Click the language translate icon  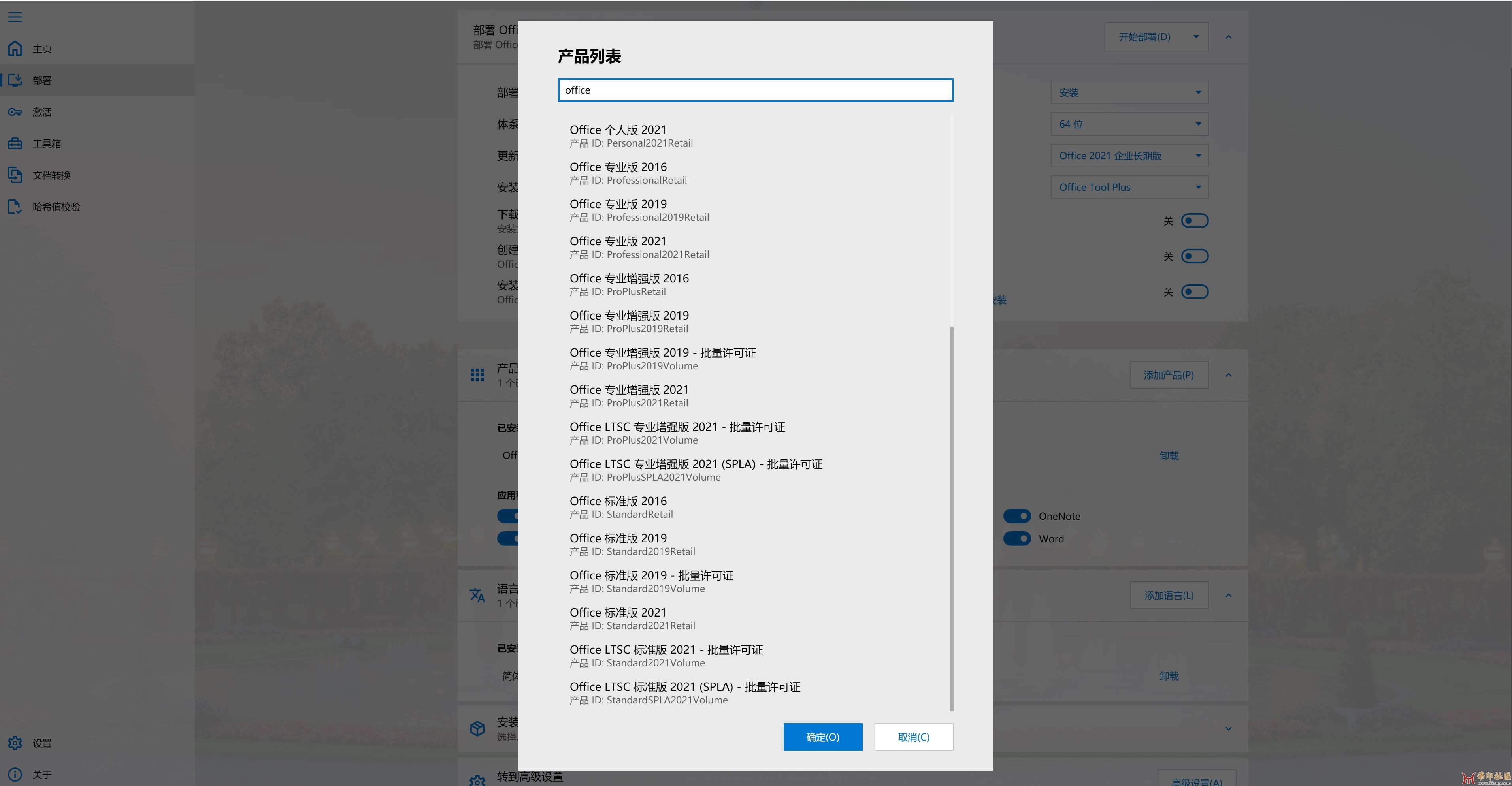(x=477, y=595)
